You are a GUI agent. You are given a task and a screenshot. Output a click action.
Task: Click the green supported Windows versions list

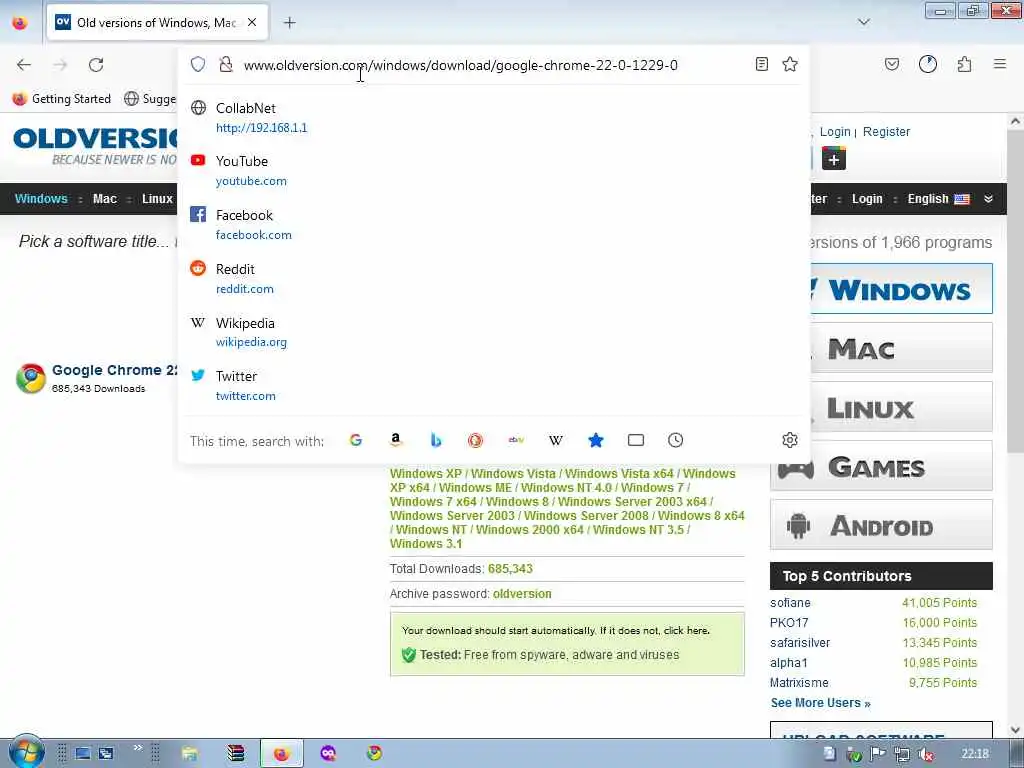pos(567,508)
